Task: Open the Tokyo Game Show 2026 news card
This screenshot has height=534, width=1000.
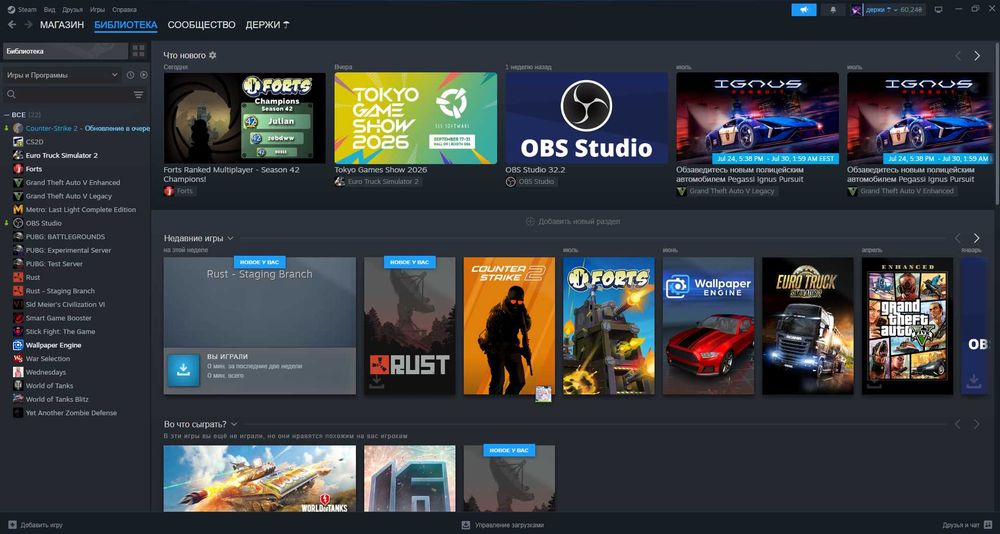Action: click(415, 118)
